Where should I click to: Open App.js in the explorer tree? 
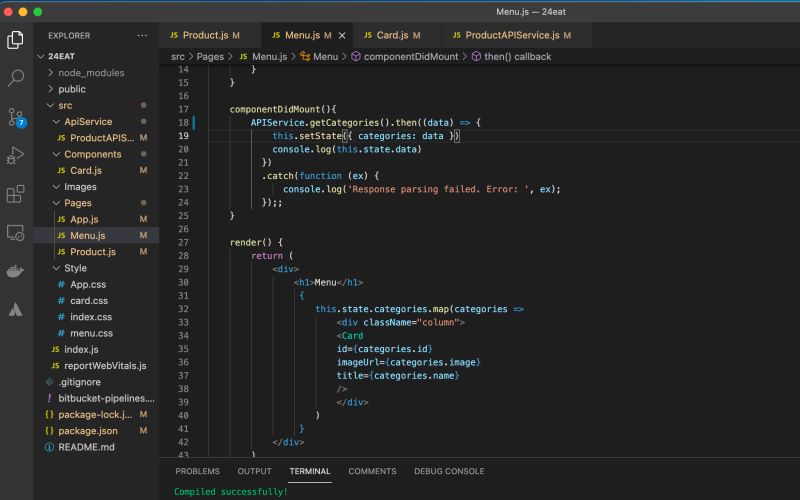(x=96, y=219)
